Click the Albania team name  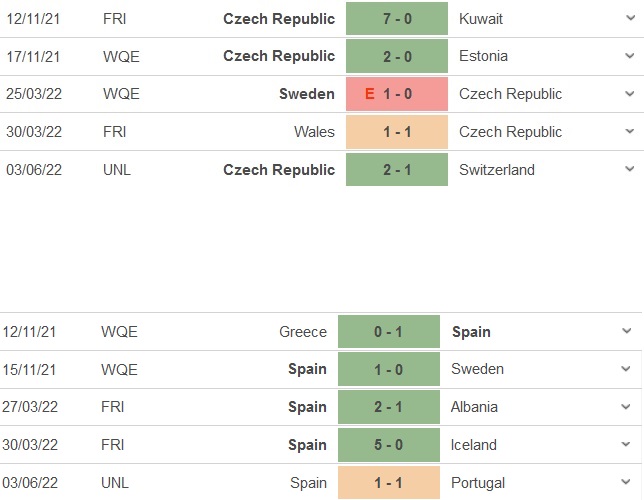point(476,407)
